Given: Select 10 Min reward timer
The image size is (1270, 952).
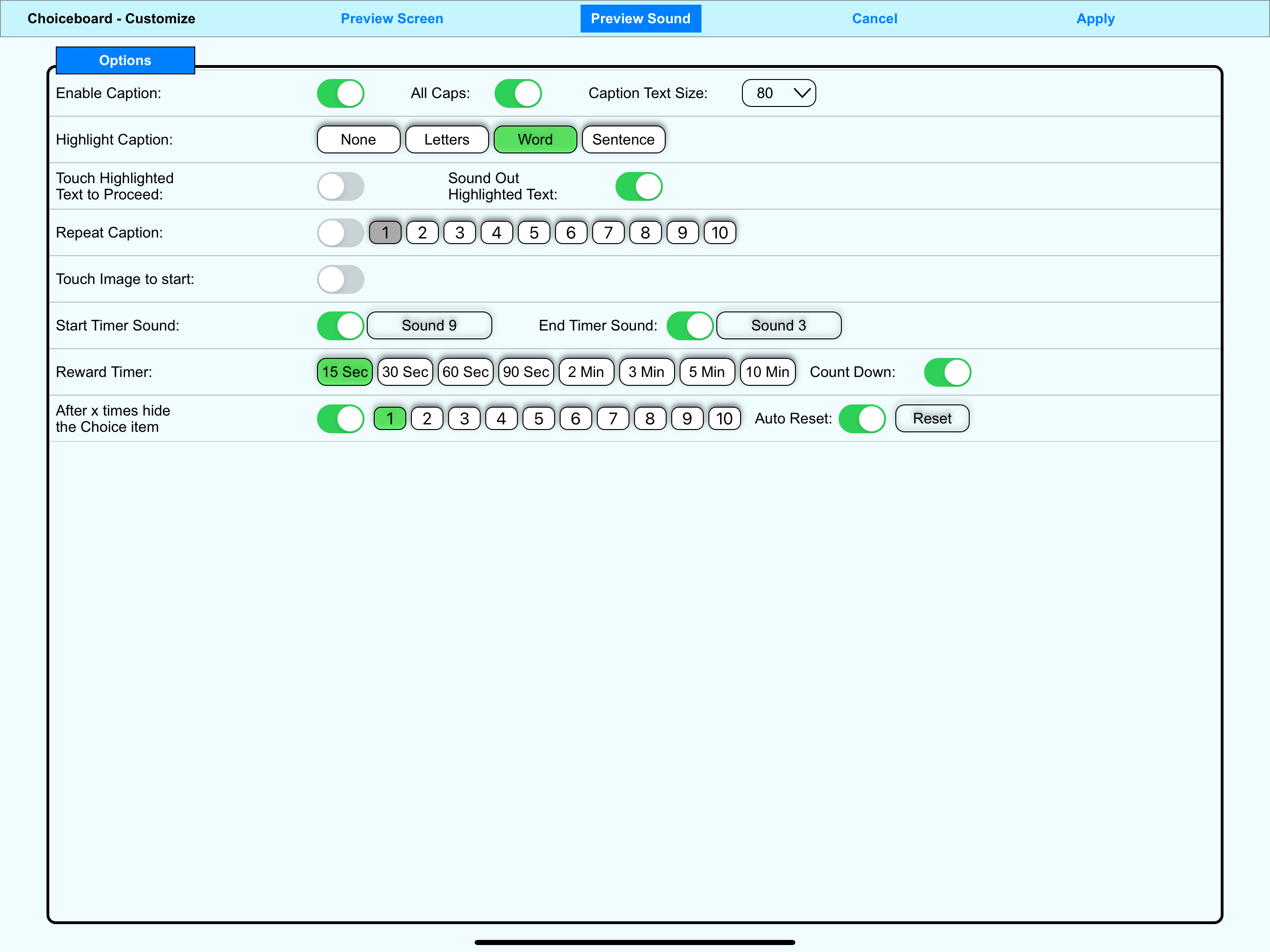Looking at the screenshot, I should point(768,372).
